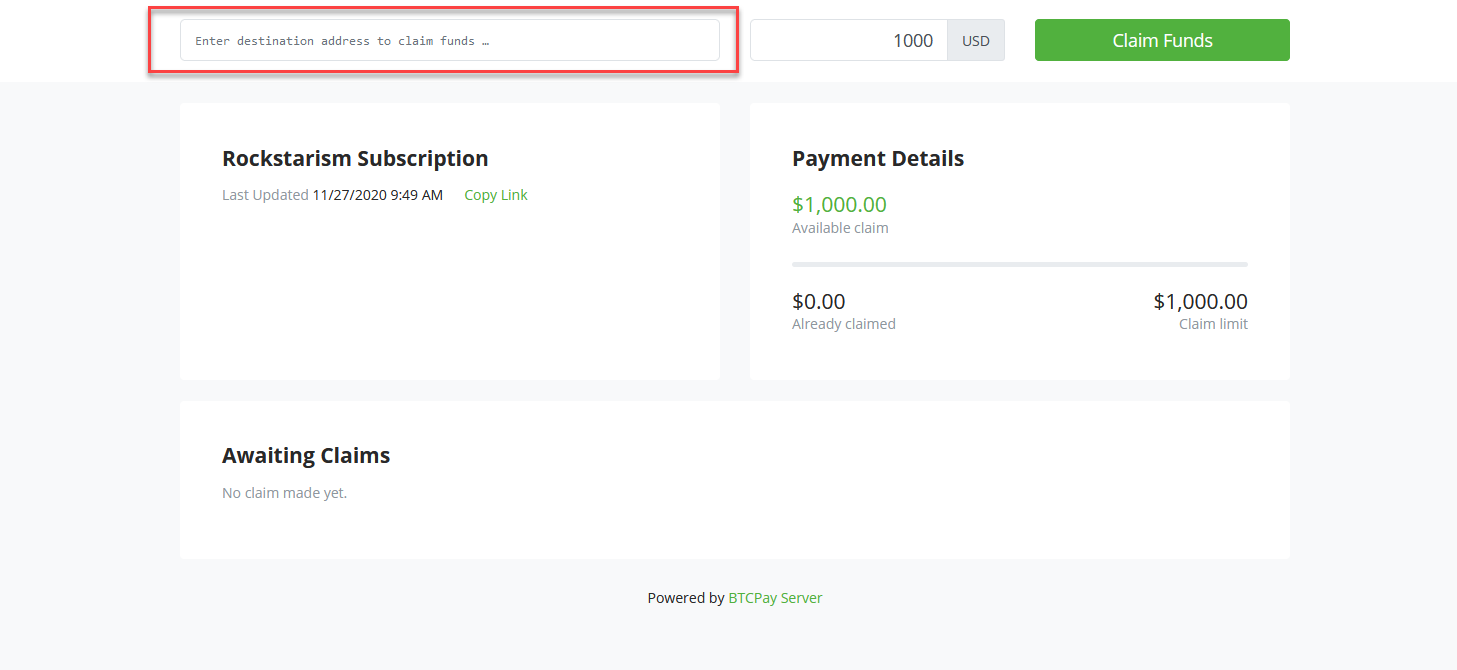Select the No claim made yet message

tap(284, 492)
